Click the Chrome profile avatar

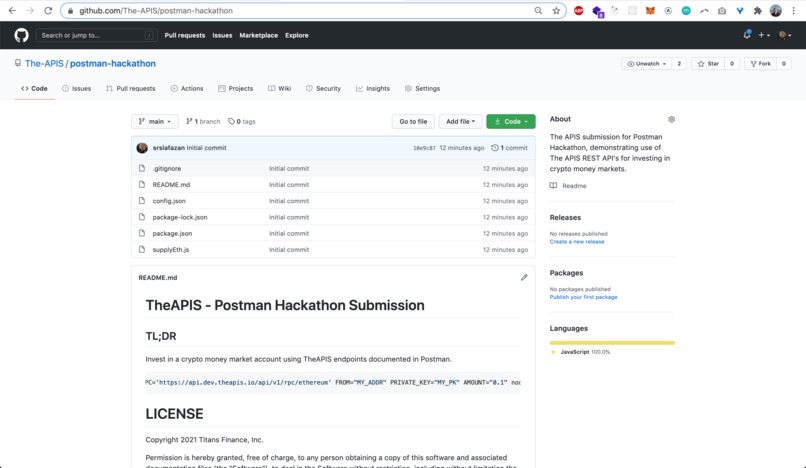pyautogui.click(x=776, y=10)
